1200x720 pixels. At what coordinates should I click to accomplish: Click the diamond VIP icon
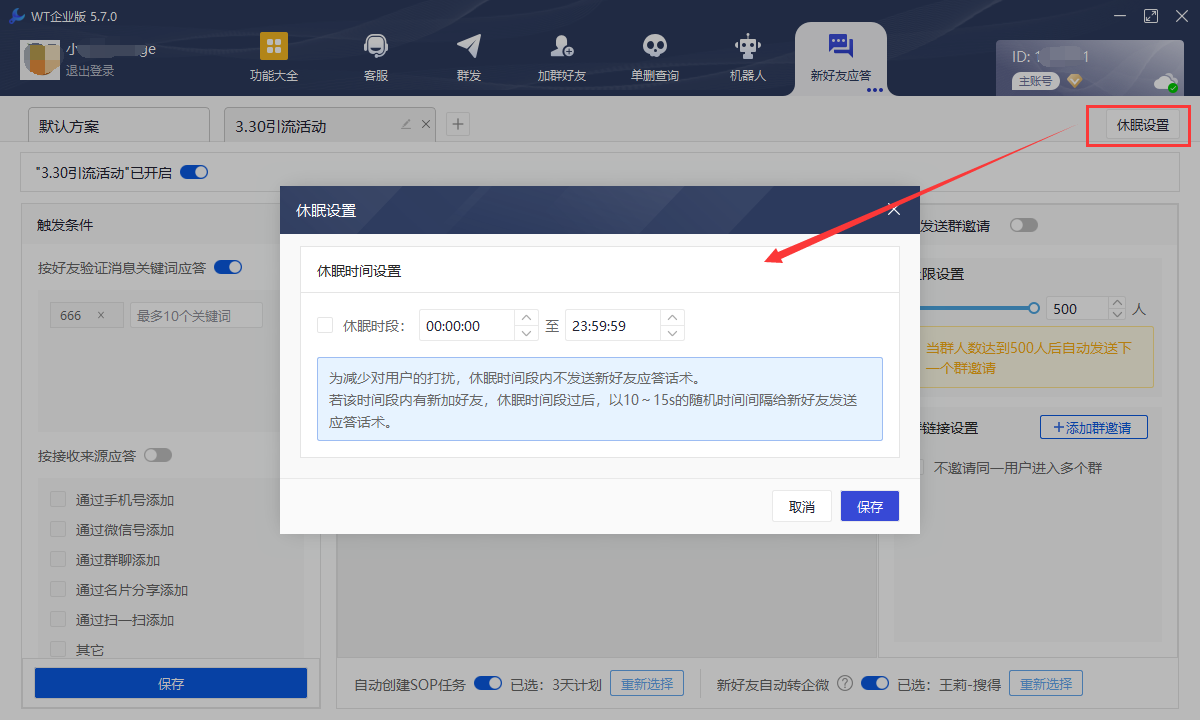1074,81
